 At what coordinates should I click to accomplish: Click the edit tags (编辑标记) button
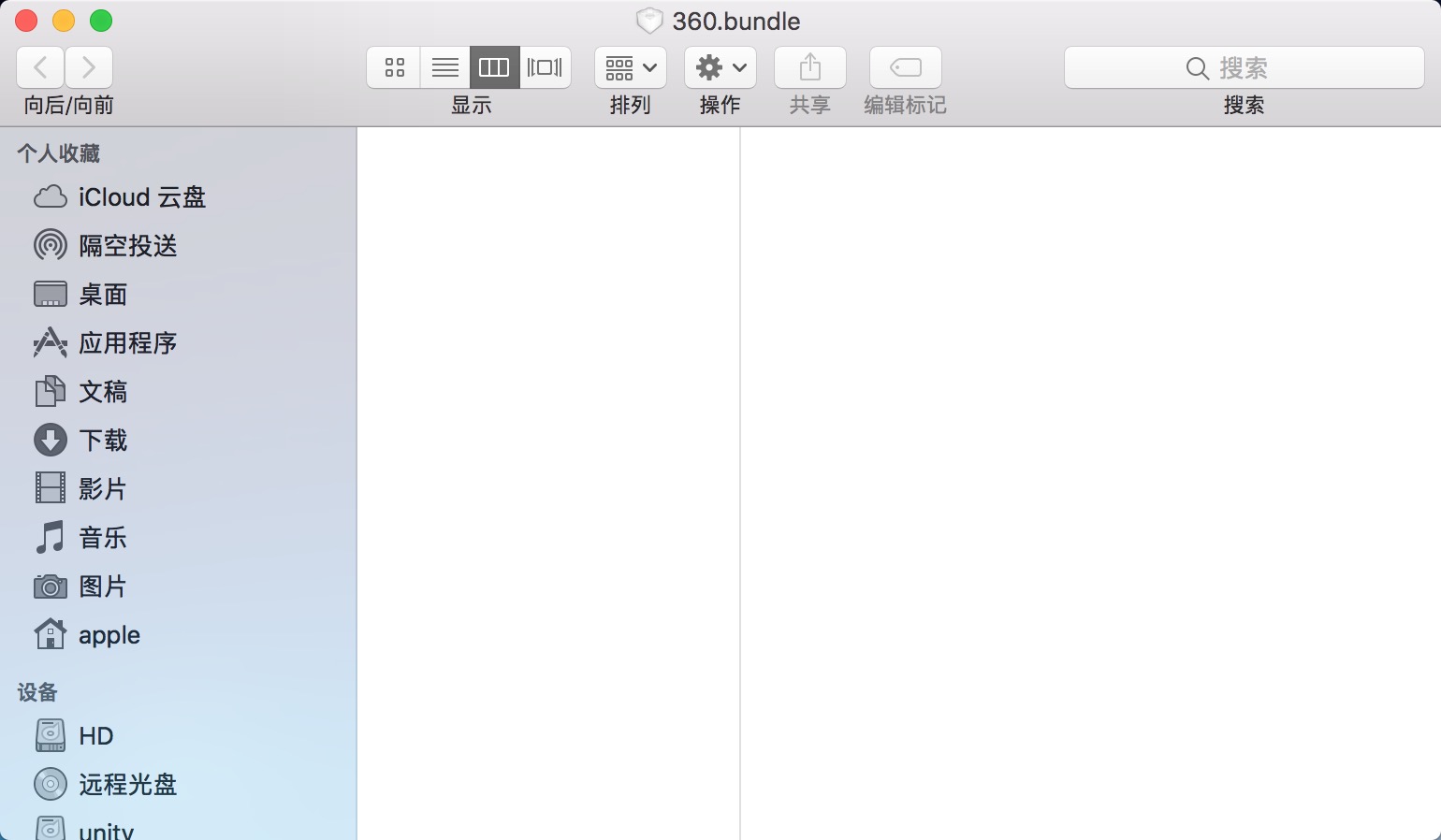(906, 67)
